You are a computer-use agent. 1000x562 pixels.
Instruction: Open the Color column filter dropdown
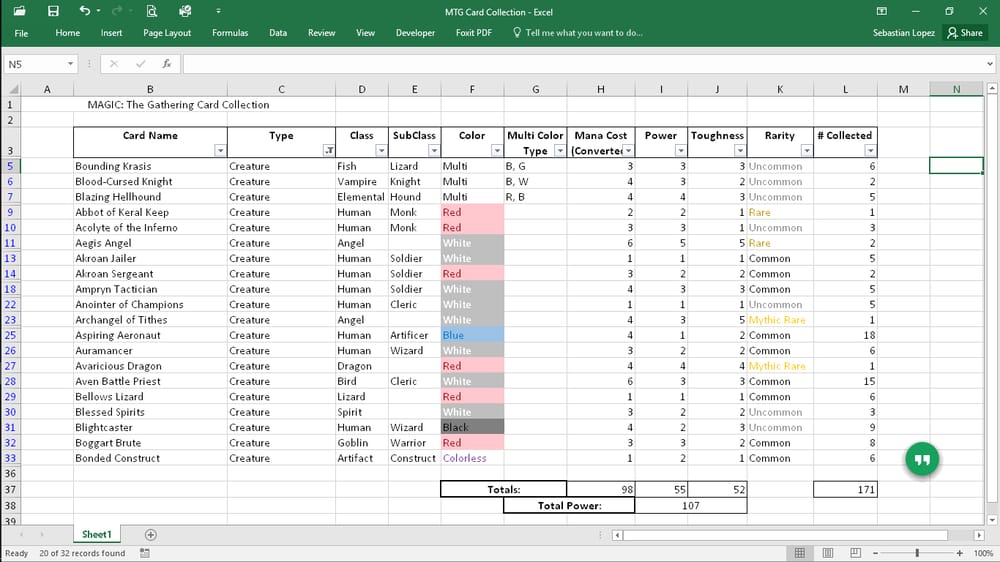click(x=497, y=151)
